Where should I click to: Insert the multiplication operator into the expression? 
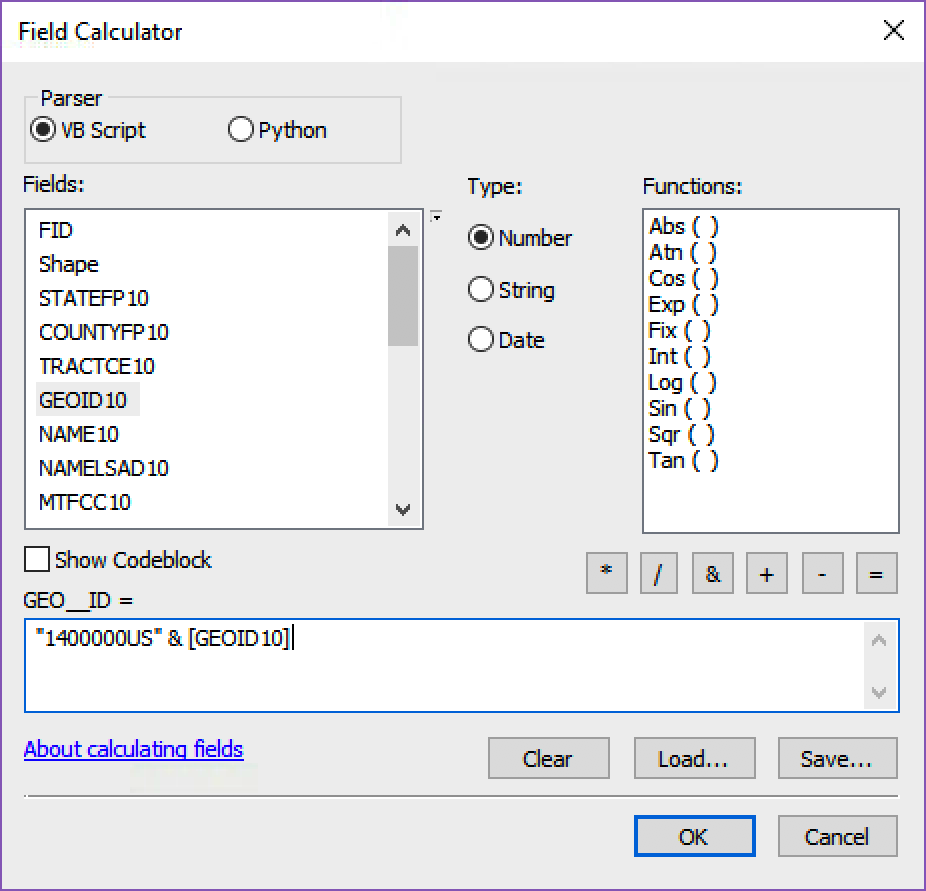606,573
